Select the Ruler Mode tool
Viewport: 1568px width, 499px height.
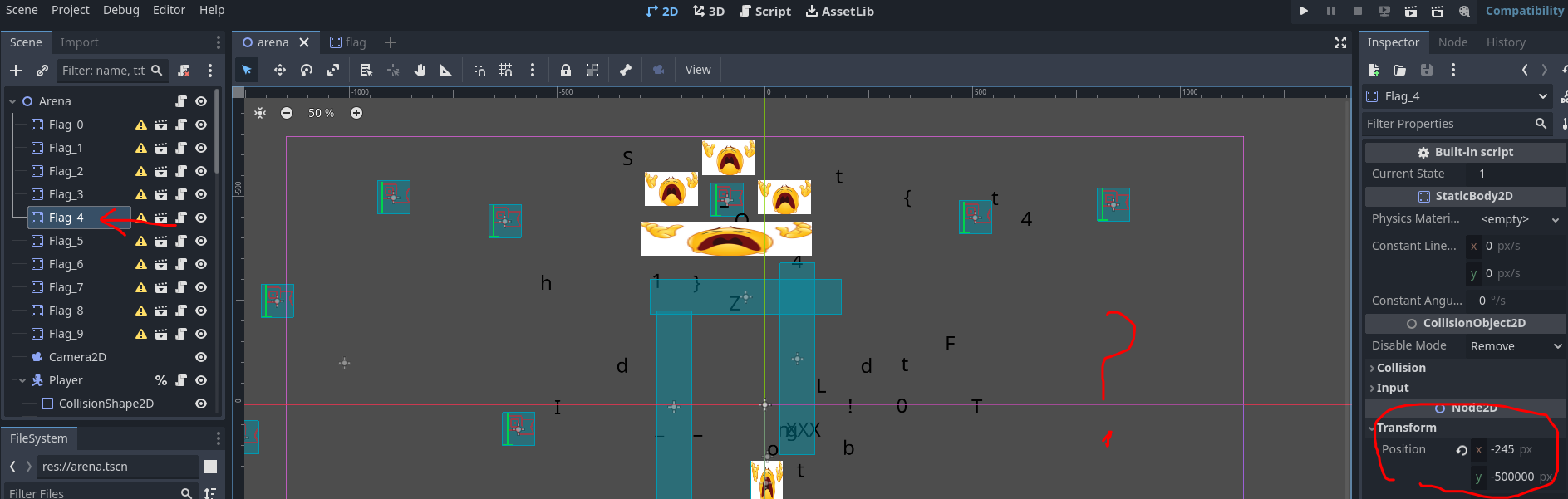click(446, 70)
